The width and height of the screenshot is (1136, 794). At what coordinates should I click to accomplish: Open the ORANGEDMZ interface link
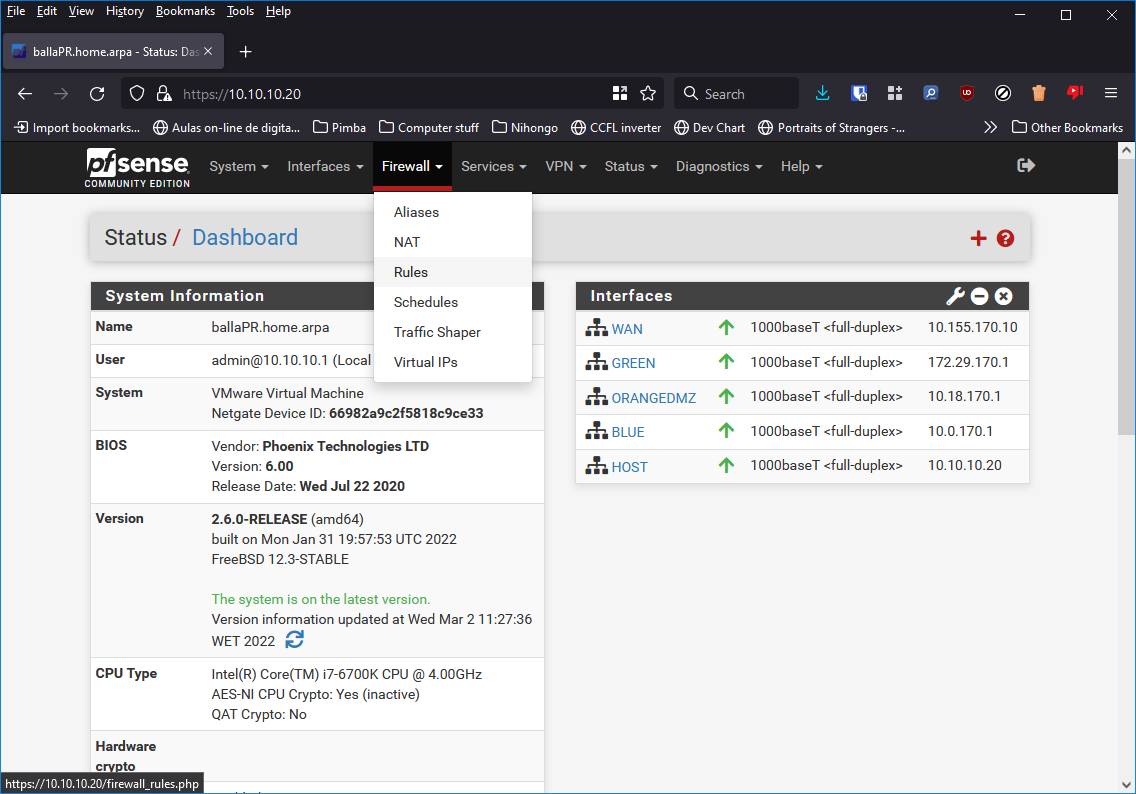(x=653, y=398)
